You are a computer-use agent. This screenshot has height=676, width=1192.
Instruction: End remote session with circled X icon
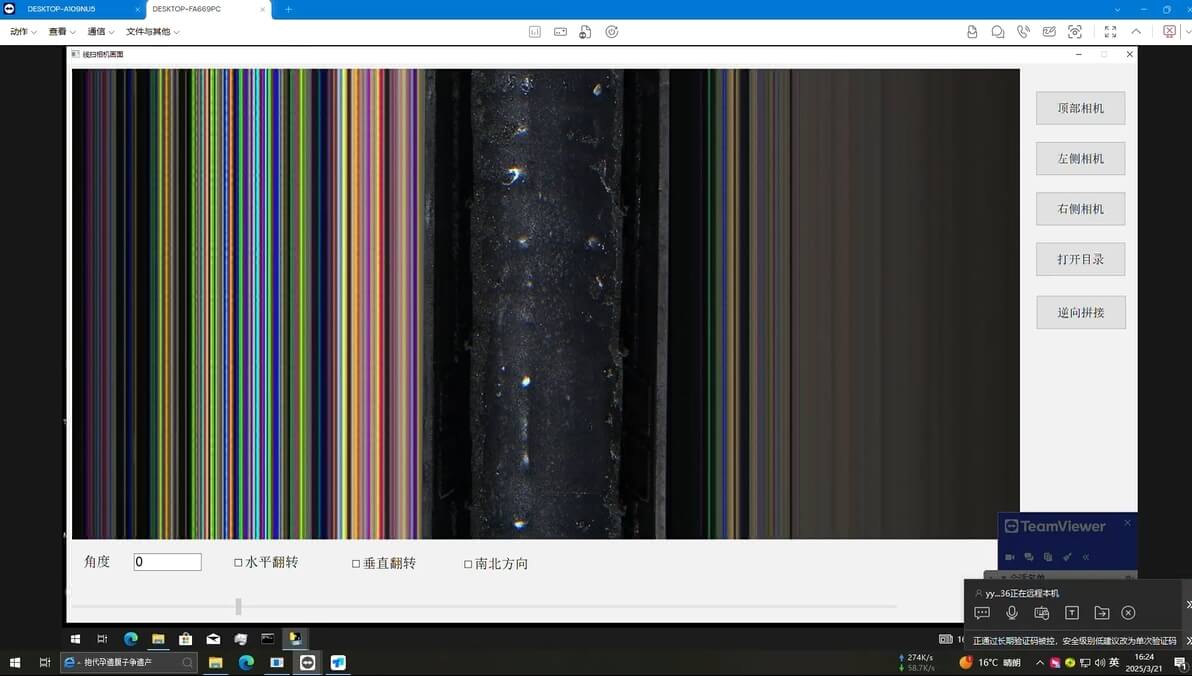coord(1128,613)
